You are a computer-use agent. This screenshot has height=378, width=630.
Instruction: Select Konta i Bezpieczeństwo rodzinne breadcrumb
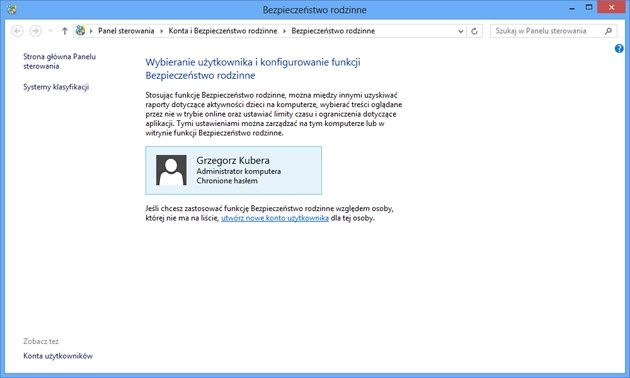pyautogui.click(x=223, y=31)
